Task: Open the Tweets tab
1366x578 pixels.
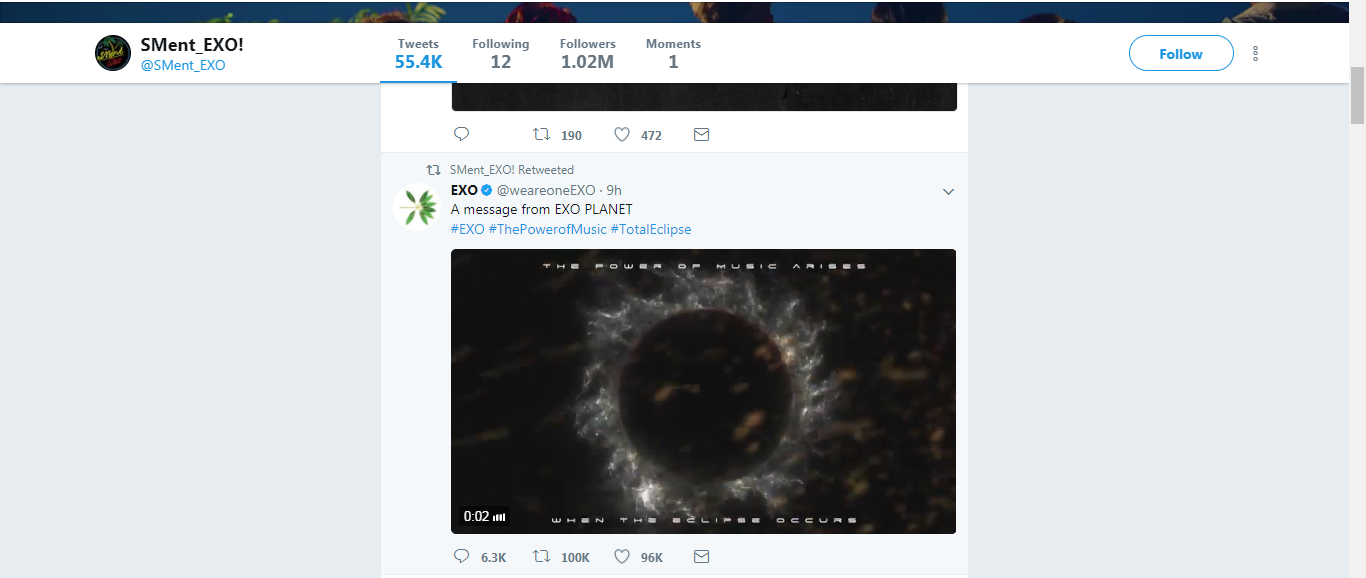Action: pos(418,54)
